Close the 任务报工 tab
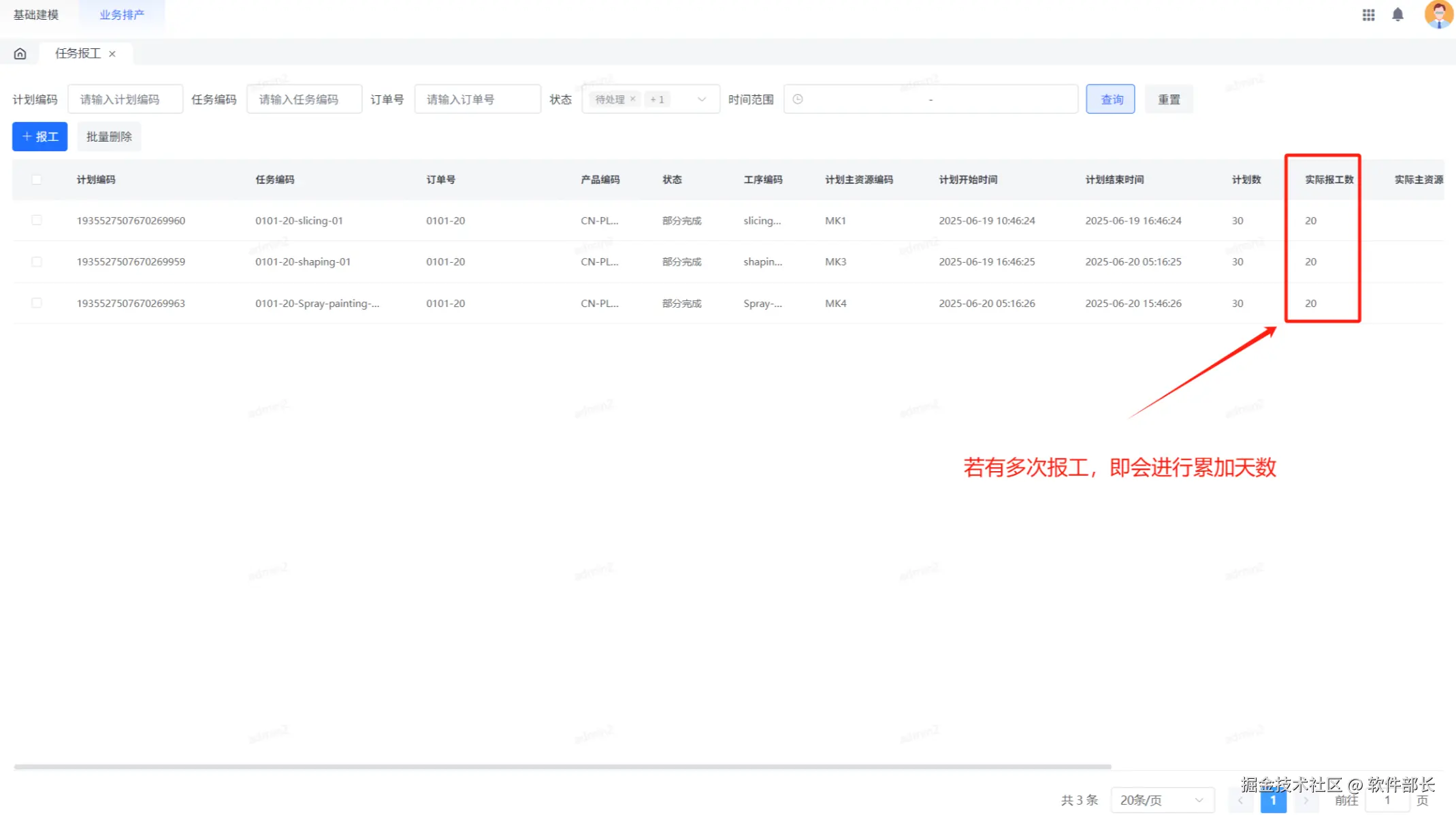This screenshot has height=815, width=1456. tap(112, 54)
